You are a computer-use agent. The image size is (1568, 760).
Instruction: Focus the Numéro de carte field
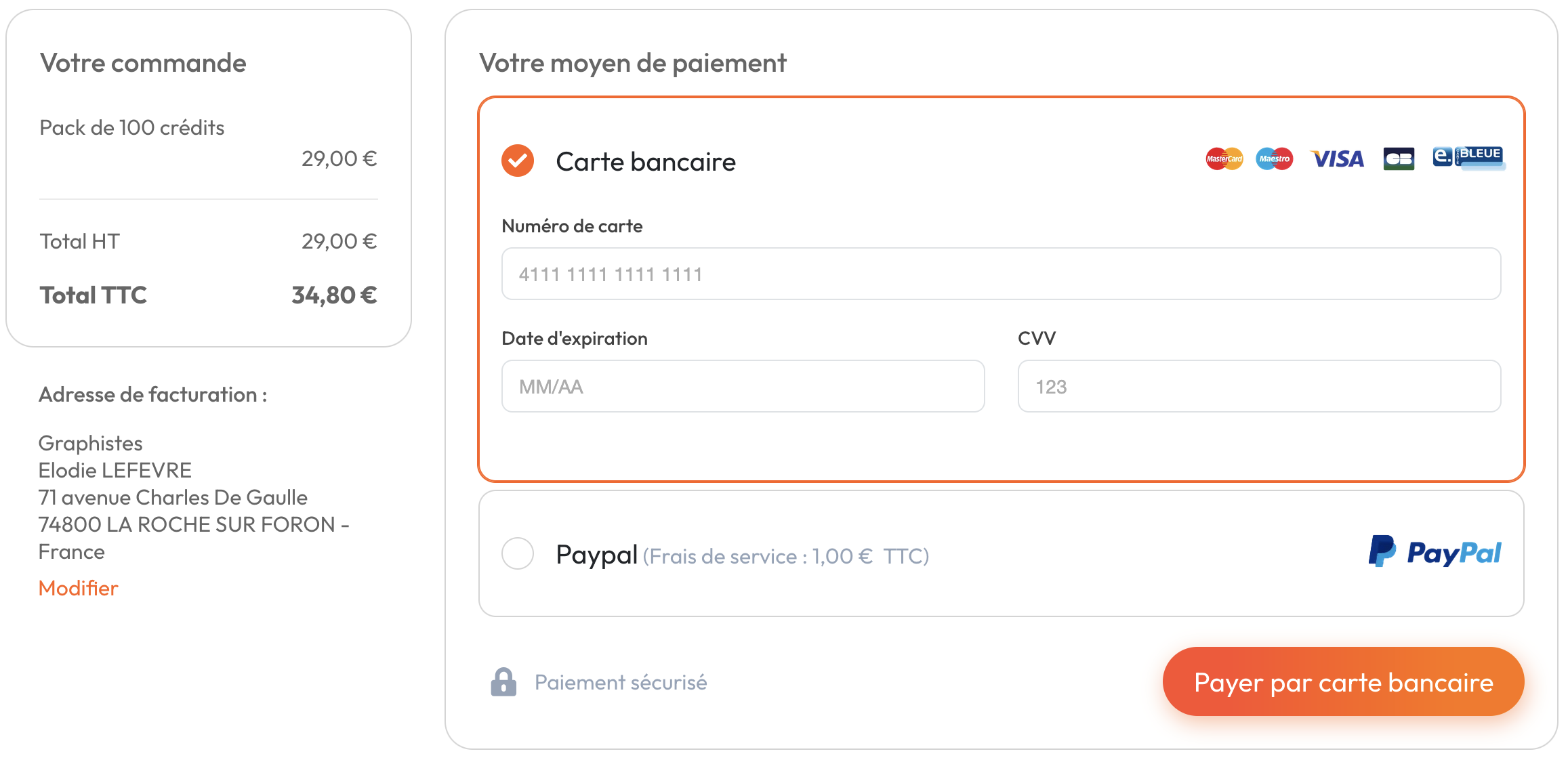1001,274
